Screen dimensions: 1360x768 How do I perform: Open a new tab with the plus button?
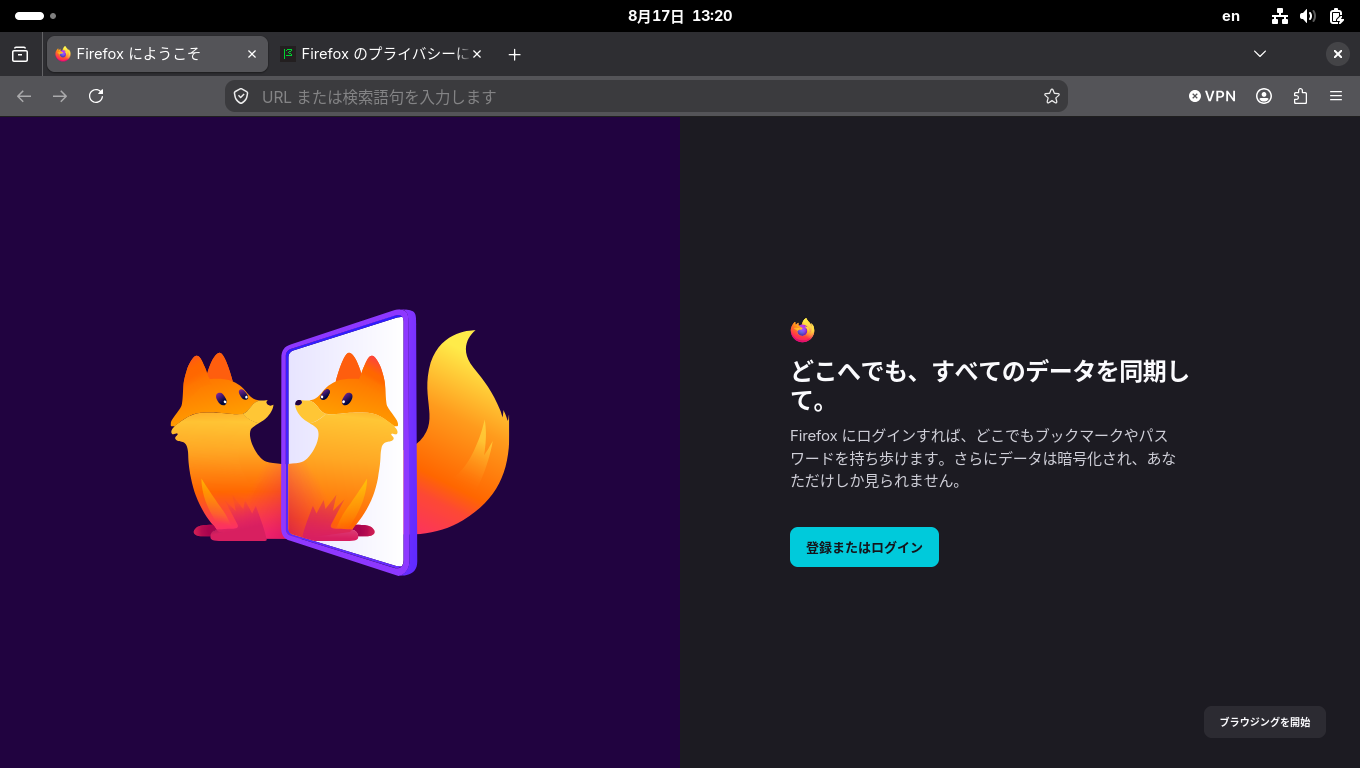tap(514, 54)
